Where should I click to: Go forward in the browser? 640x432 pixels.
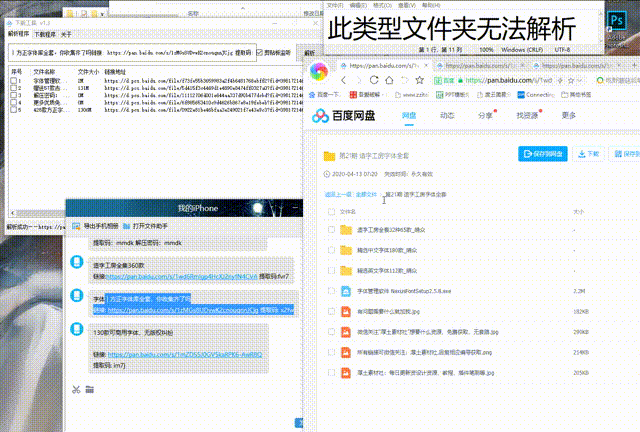point(358,80)
